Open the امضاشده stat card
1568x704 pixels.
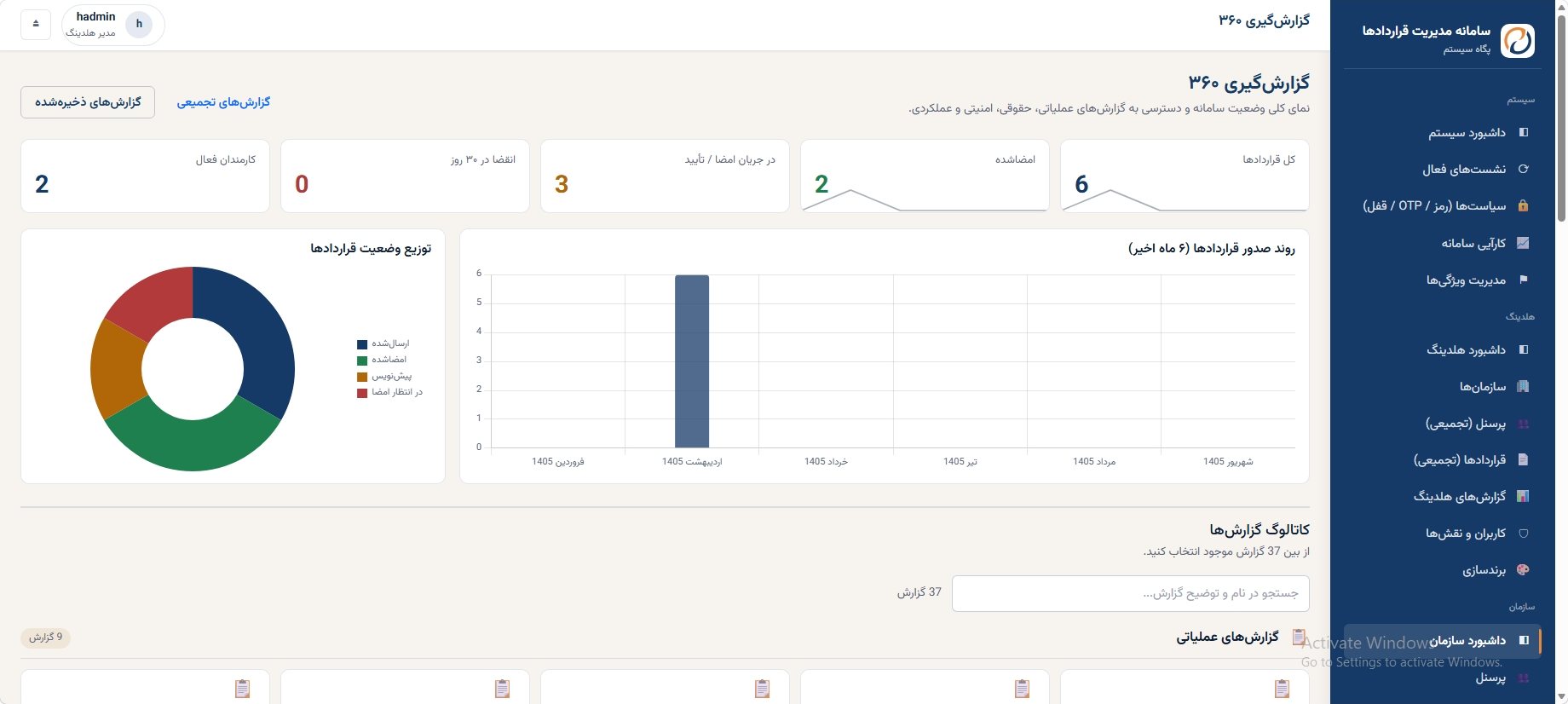coord(925,176)
